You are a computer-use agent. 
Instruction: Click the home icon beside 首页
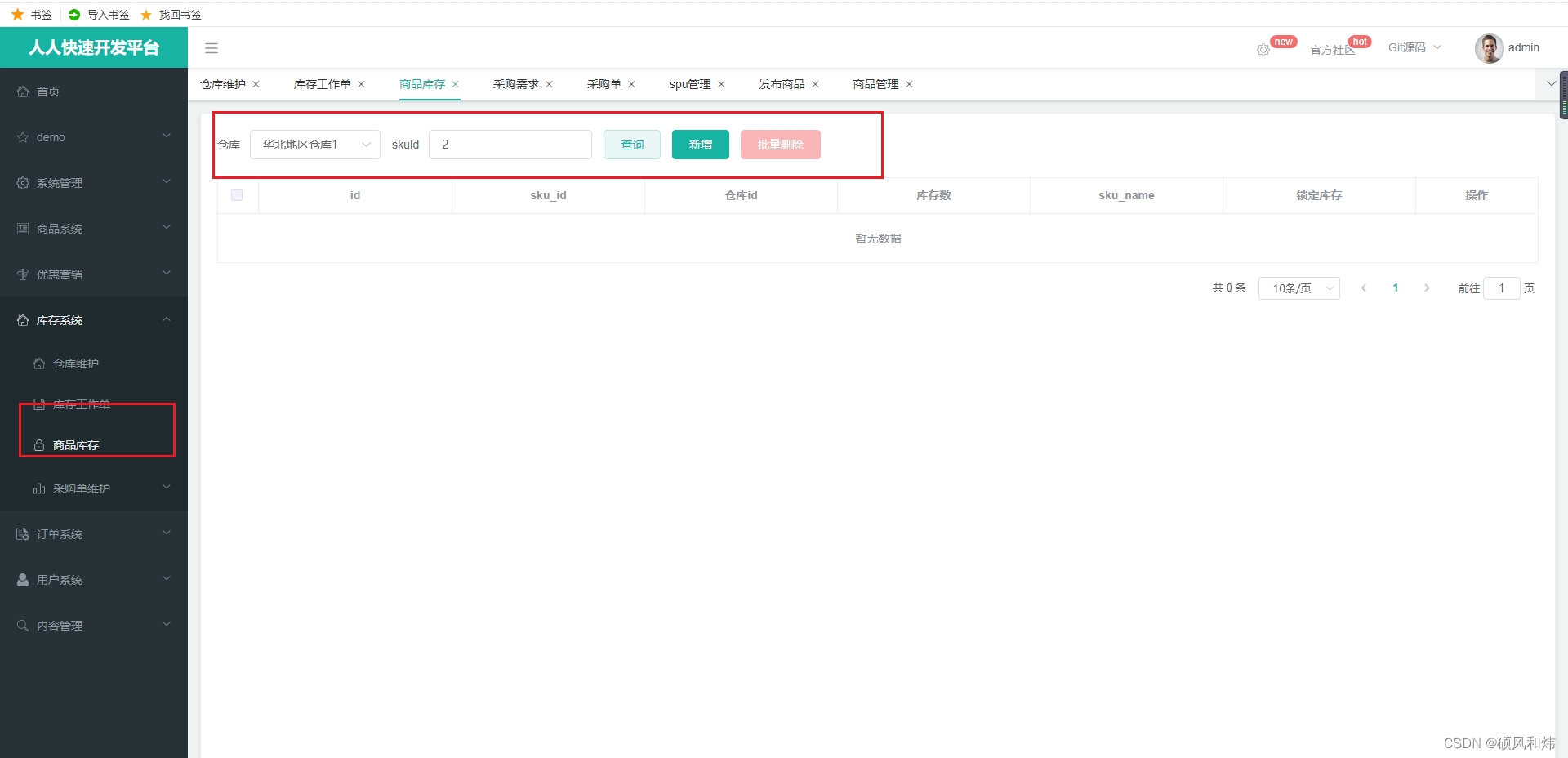(x=23, y=91)
